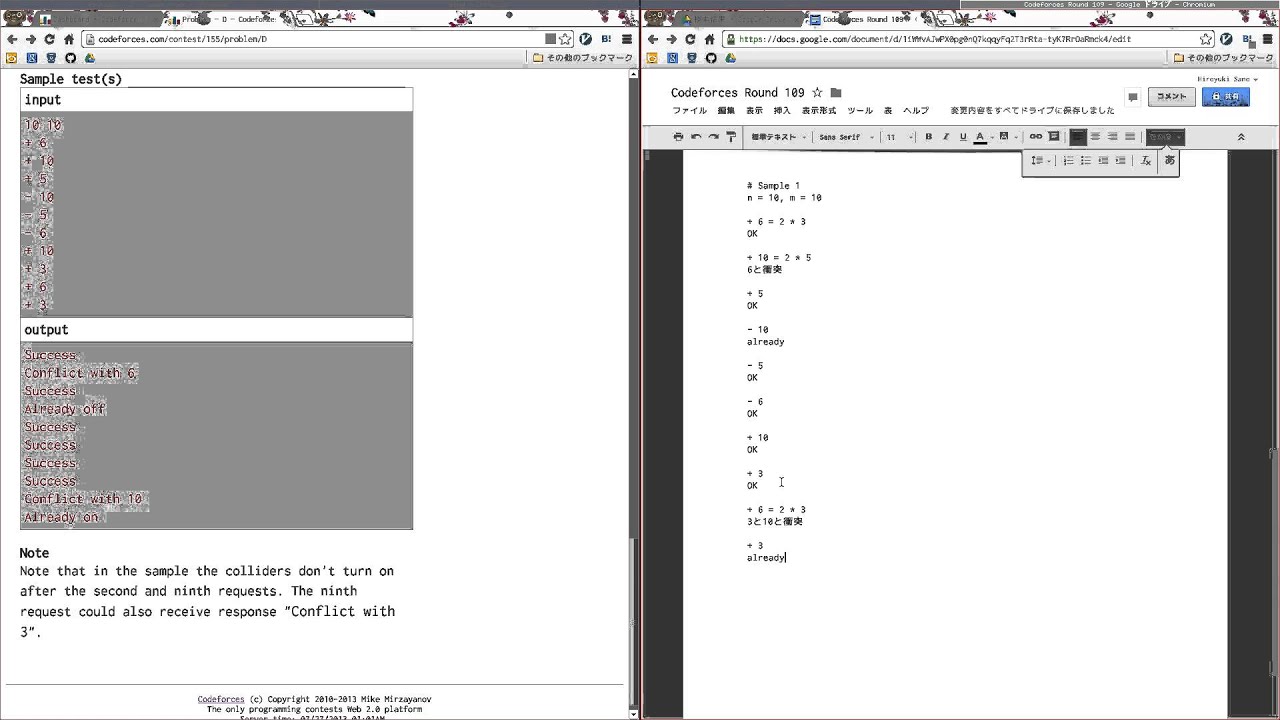This screenshot has width=1280, height=720.
Task: Open the folder icon next to document title
Action: [836, 93]
